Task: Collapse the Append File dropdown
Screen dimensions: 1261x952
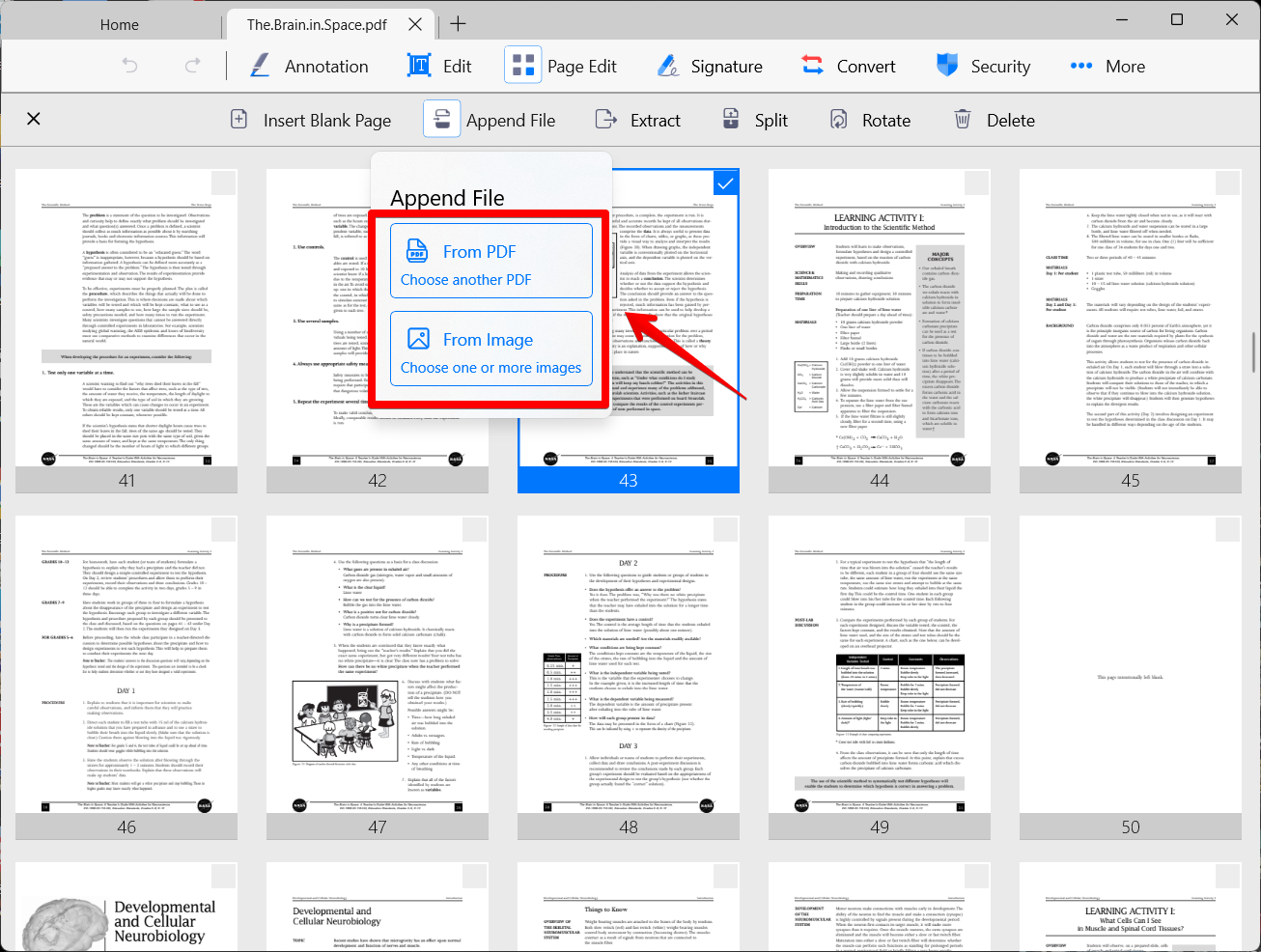Action: pyautogui.click(x=441, y=120)
